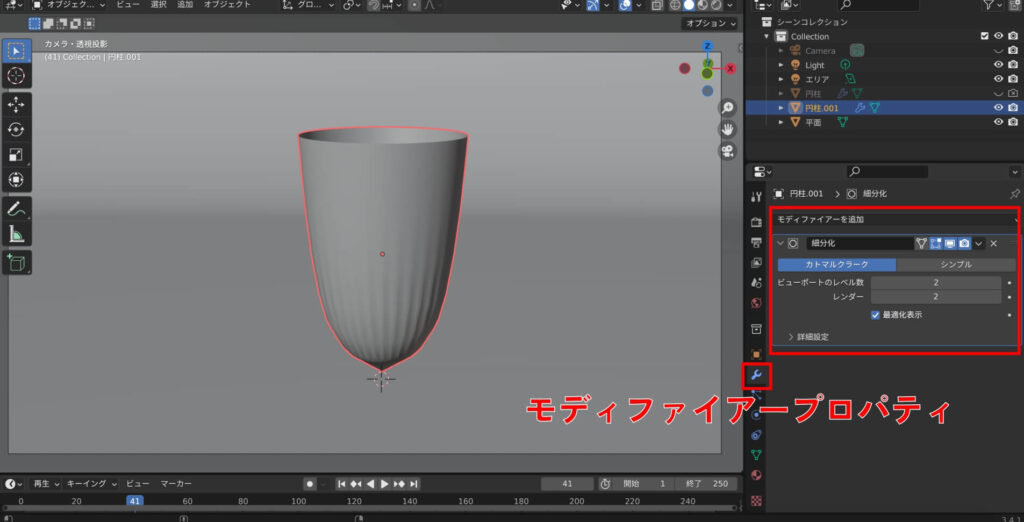Select the Cursor tool
The image size is (1024, 522).
coord(17,76)
